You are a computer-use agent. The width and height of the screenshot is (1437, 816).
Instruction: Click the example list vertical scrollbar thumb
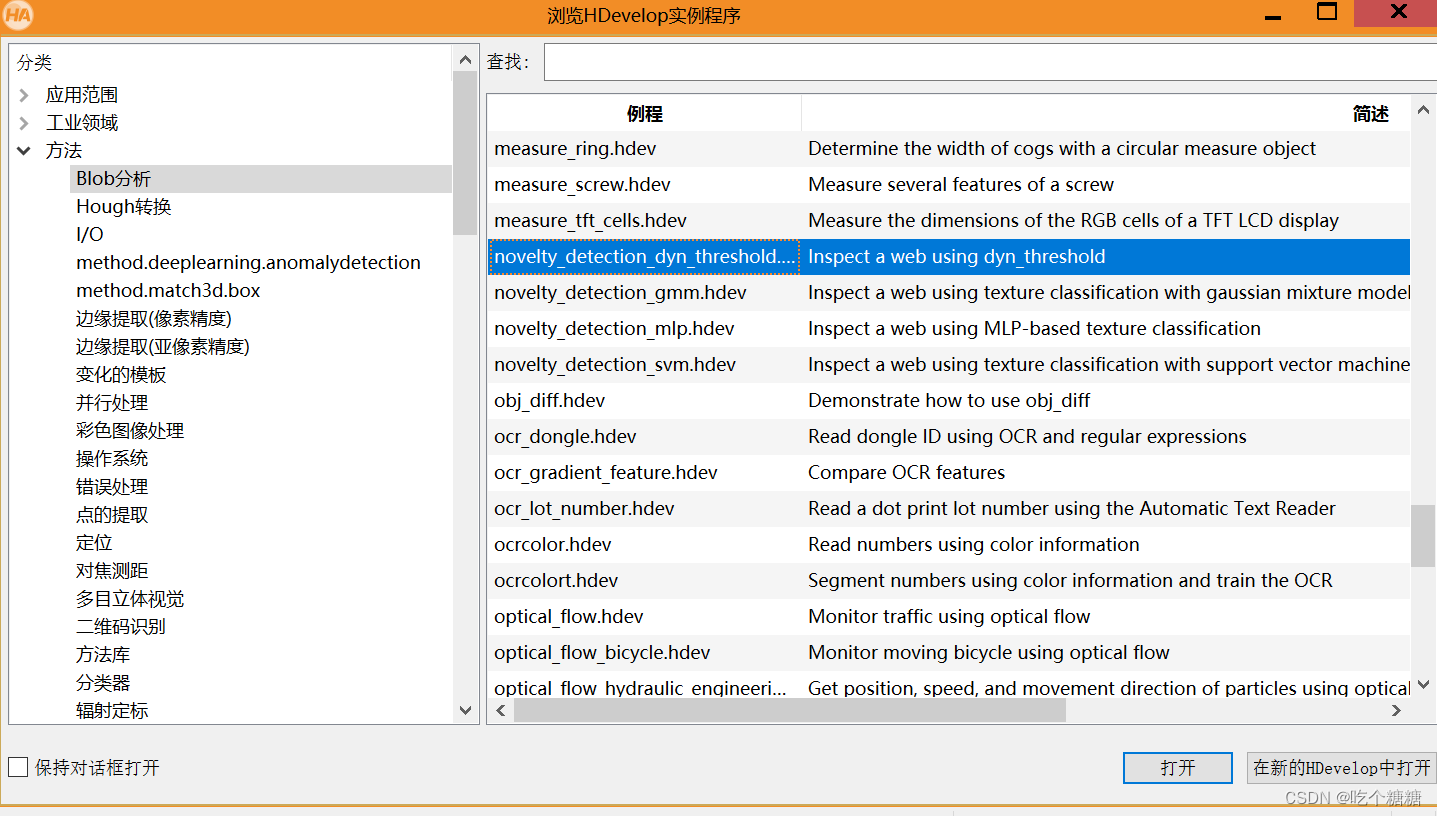pos(1423,536)
